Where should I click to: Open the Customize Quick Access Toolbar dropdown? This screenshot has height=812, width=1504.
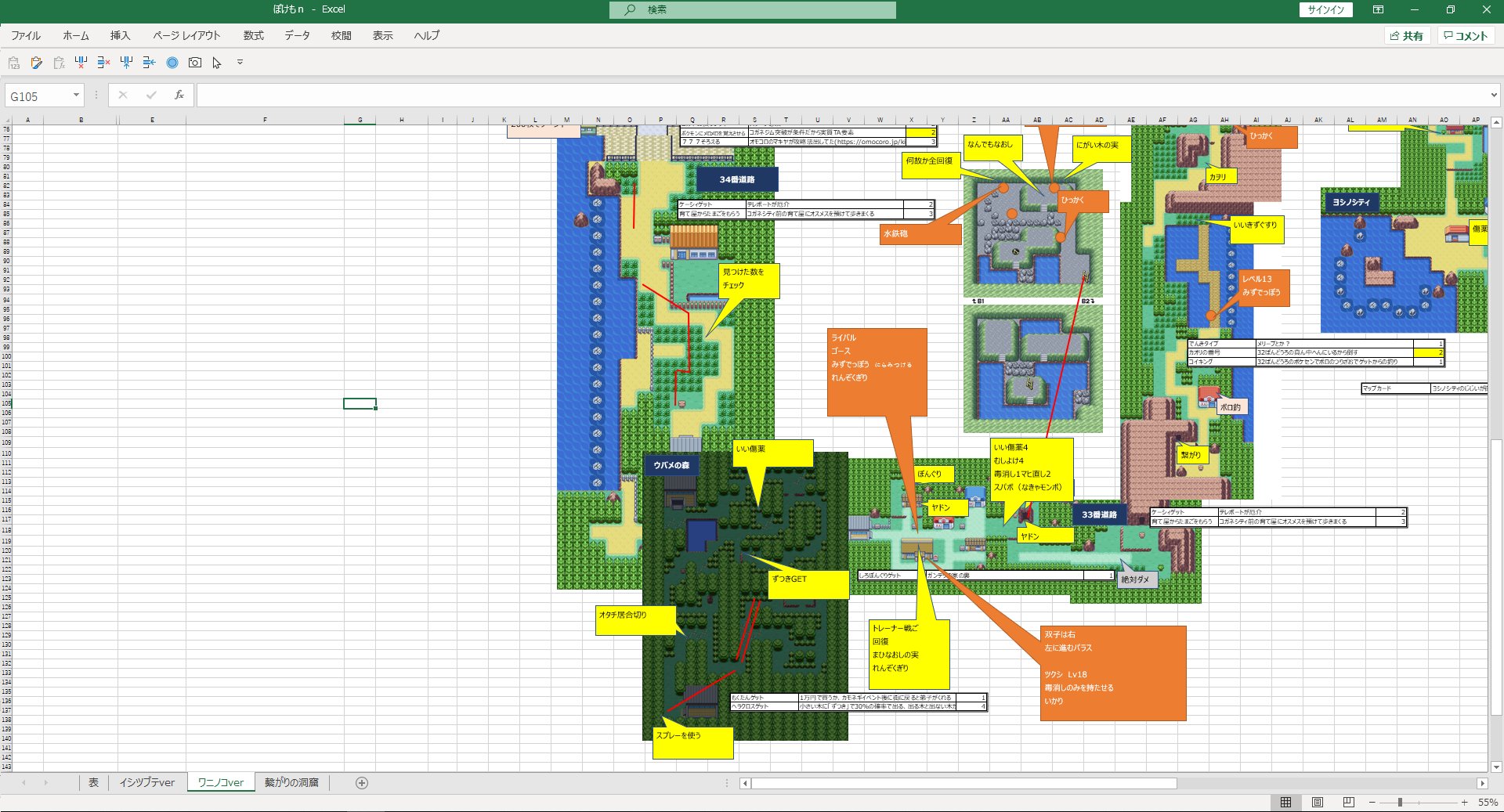pos(240,63)
